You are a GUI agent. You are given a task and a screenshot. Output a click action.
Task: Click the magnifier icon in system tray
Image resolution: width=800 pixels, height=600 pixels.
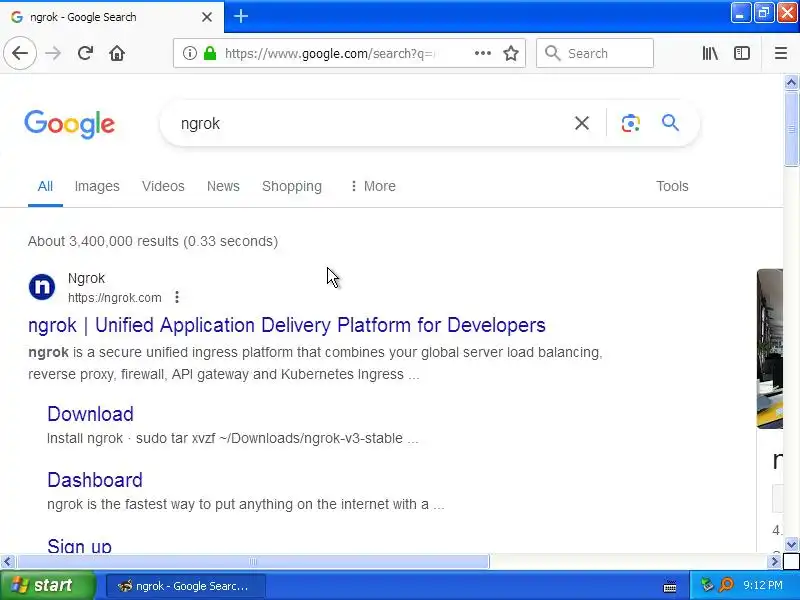coord(726,585)
